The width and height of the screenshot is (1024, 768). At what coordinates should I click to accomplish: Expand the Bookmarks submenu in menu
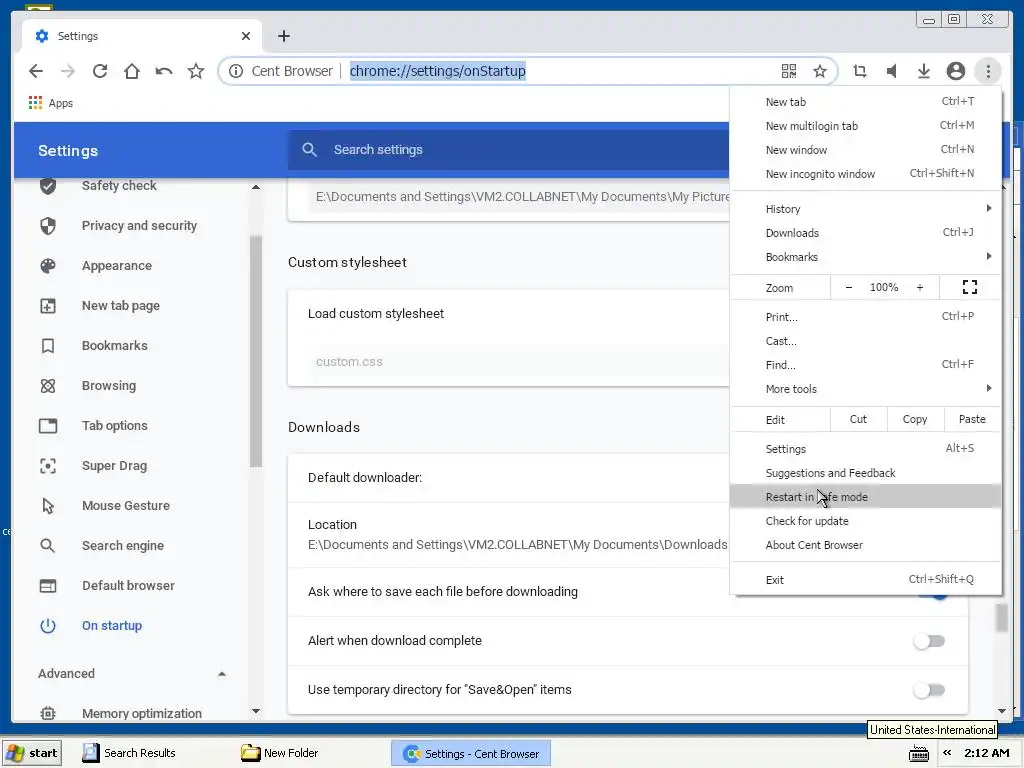click(x=865, y=257)
